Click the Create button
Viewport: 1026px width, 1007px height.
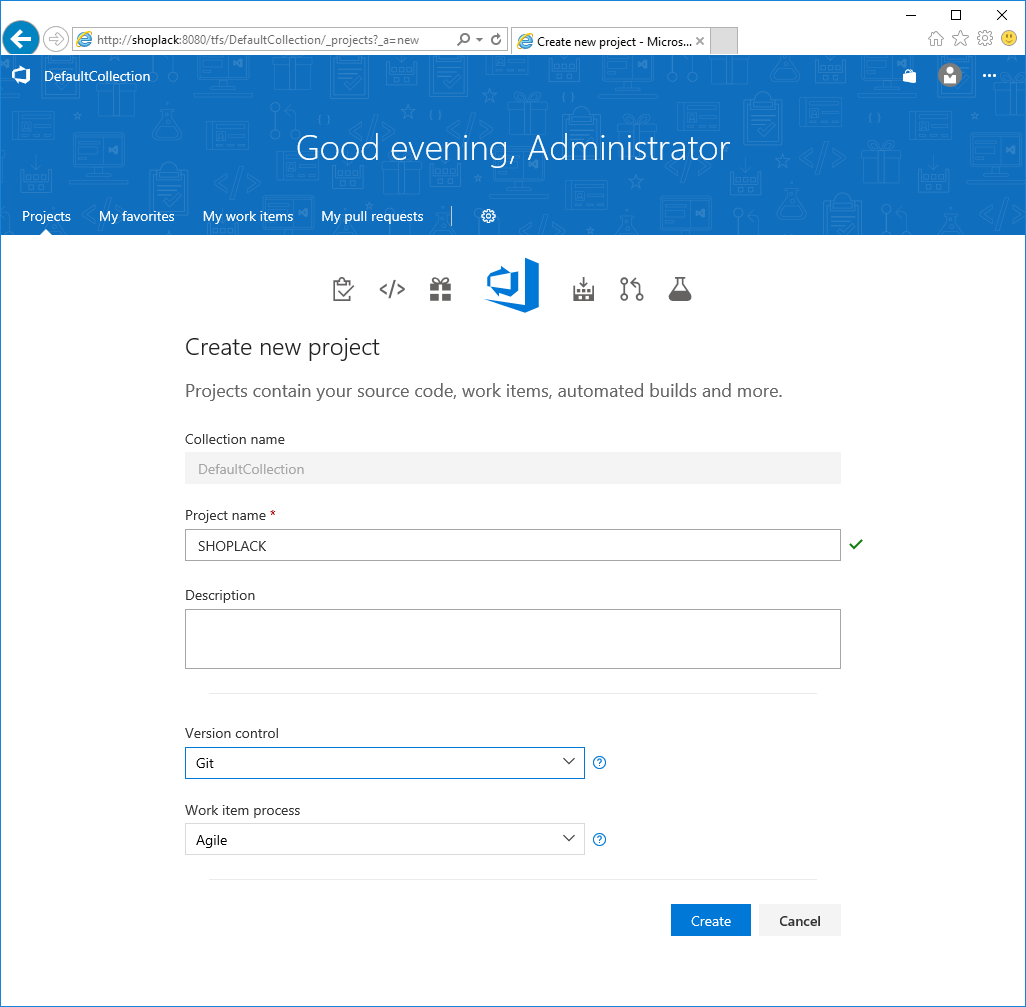click(711, 921)
